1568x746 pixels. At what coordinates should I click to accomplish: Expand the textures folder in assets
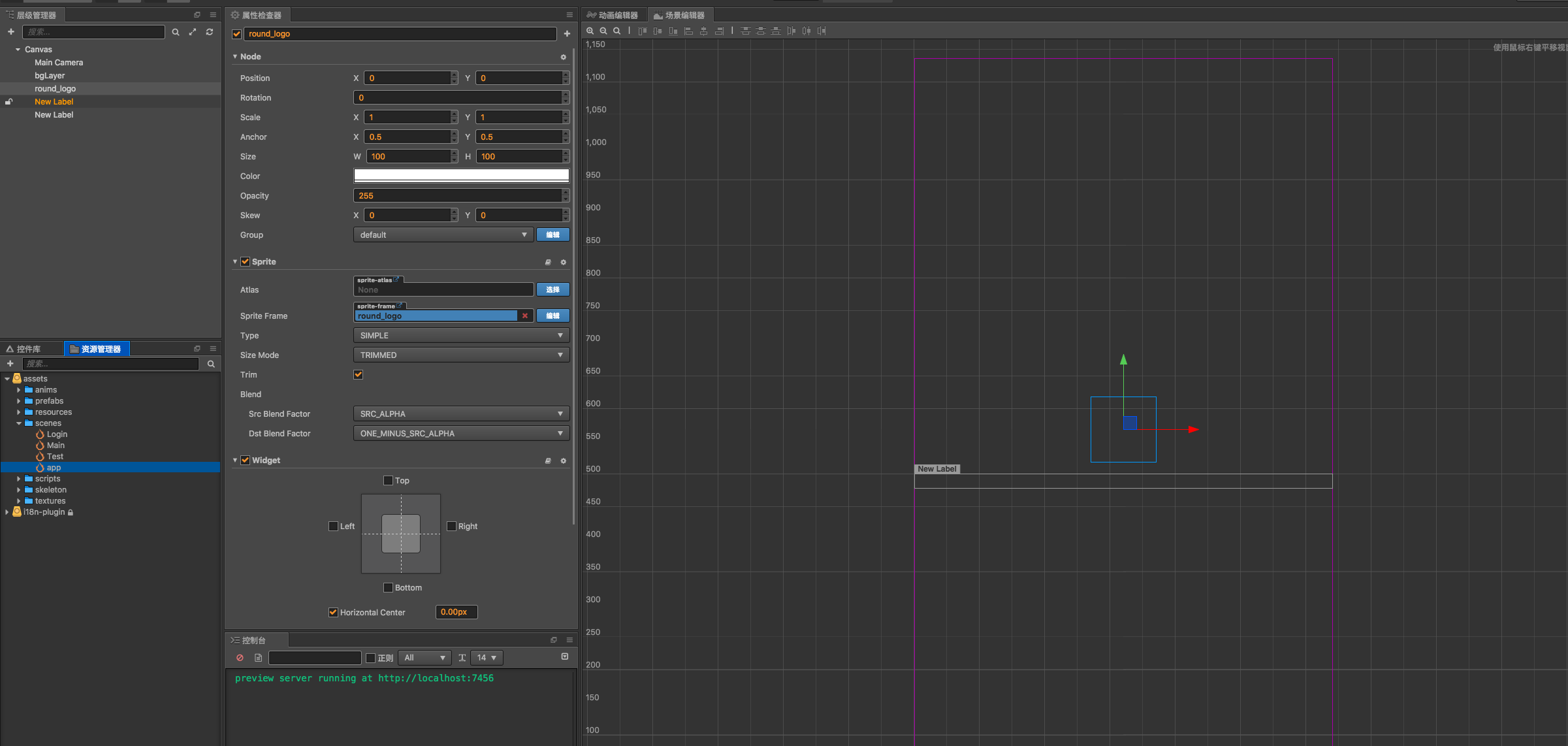(x=19, y=501)
